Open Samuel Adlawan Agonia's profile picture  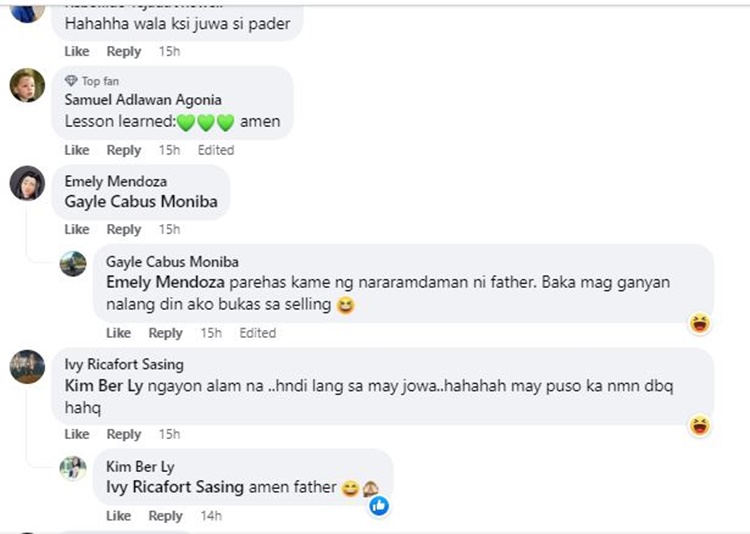(27, 86)
